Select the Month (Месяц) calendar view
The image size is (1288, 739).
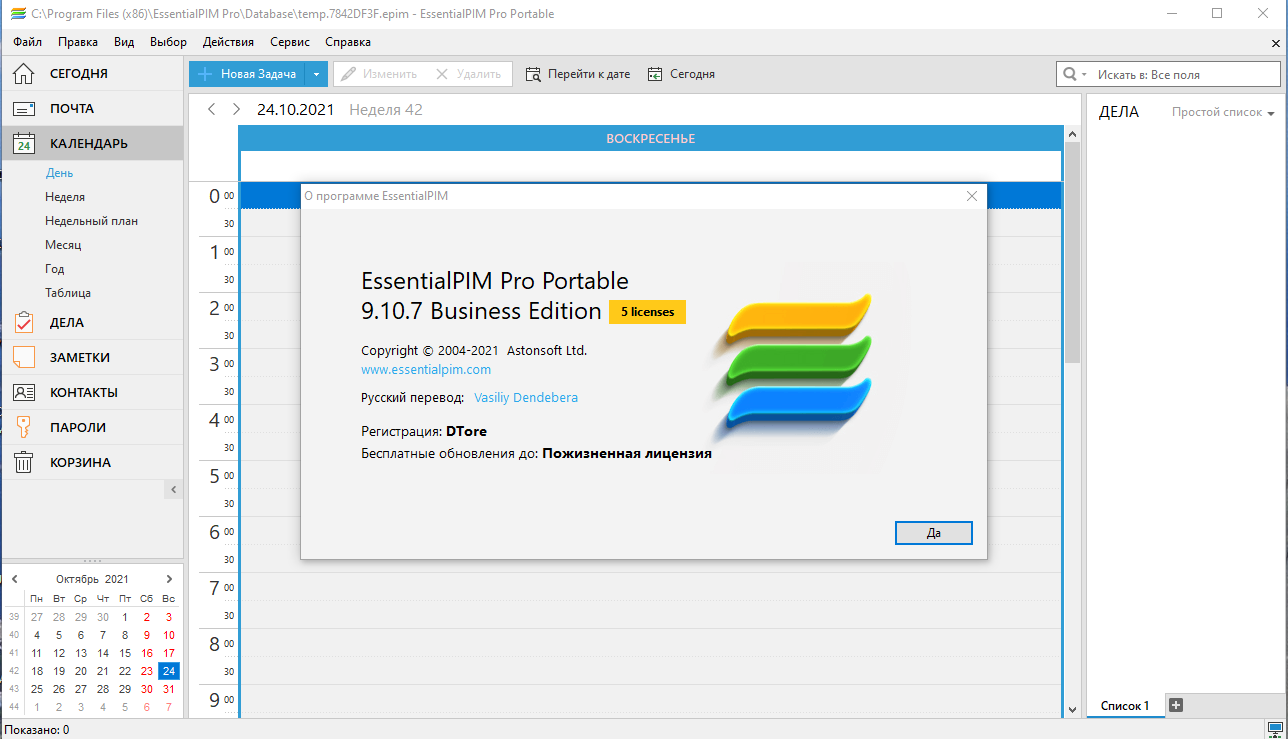pyautogui.click(x=63, y=245)
